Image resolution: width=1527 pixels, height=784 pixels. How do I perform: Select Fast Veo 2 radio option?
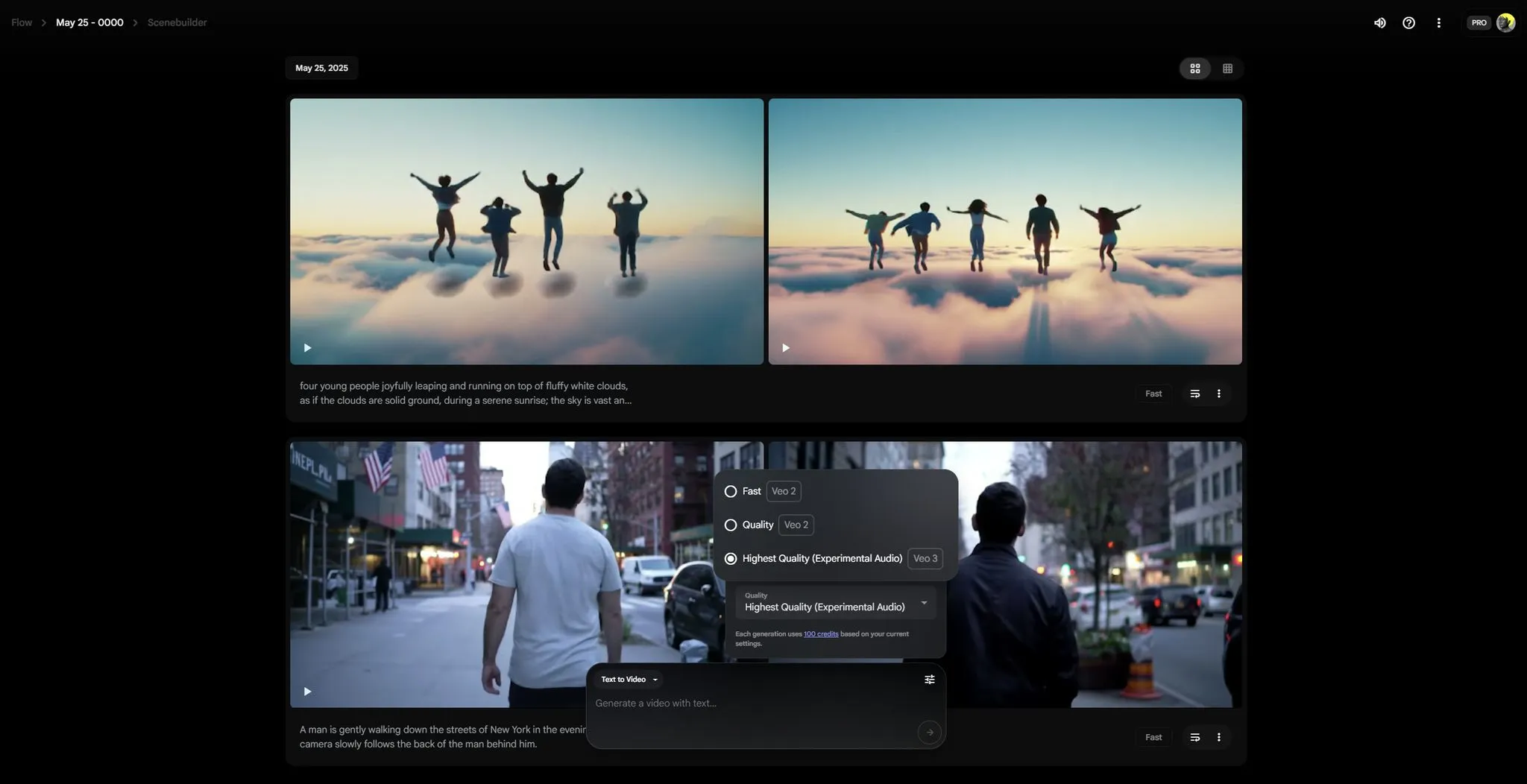tap(731, 492)
